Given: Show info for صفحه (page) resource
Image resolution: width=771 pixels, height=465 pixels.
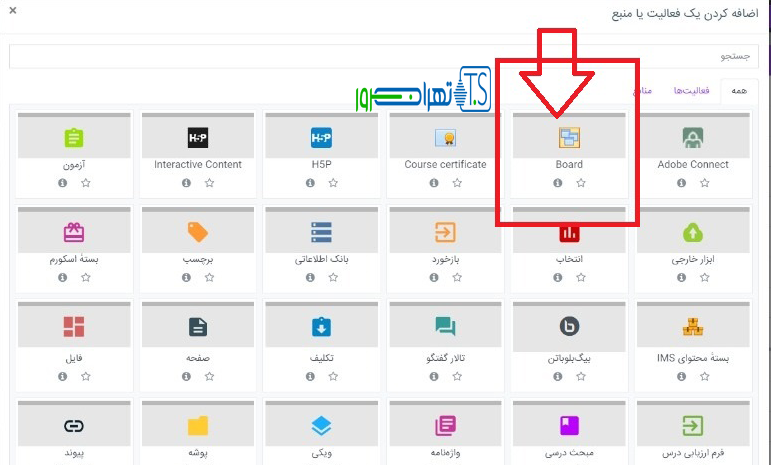Looking at the screenshot, I should coord(186,376).
